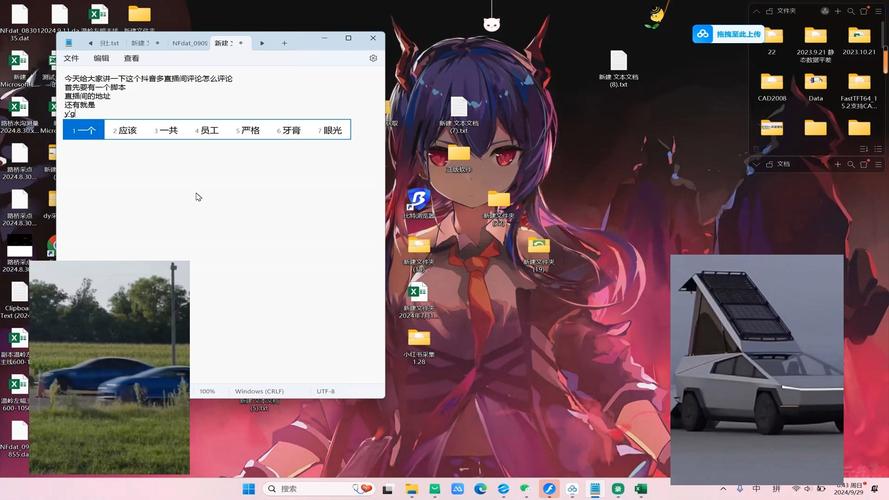This screenshot has height=500, width=889.
Task: Select 新建 文本文档 (7).txt desktop file
Action: (459, 115)
